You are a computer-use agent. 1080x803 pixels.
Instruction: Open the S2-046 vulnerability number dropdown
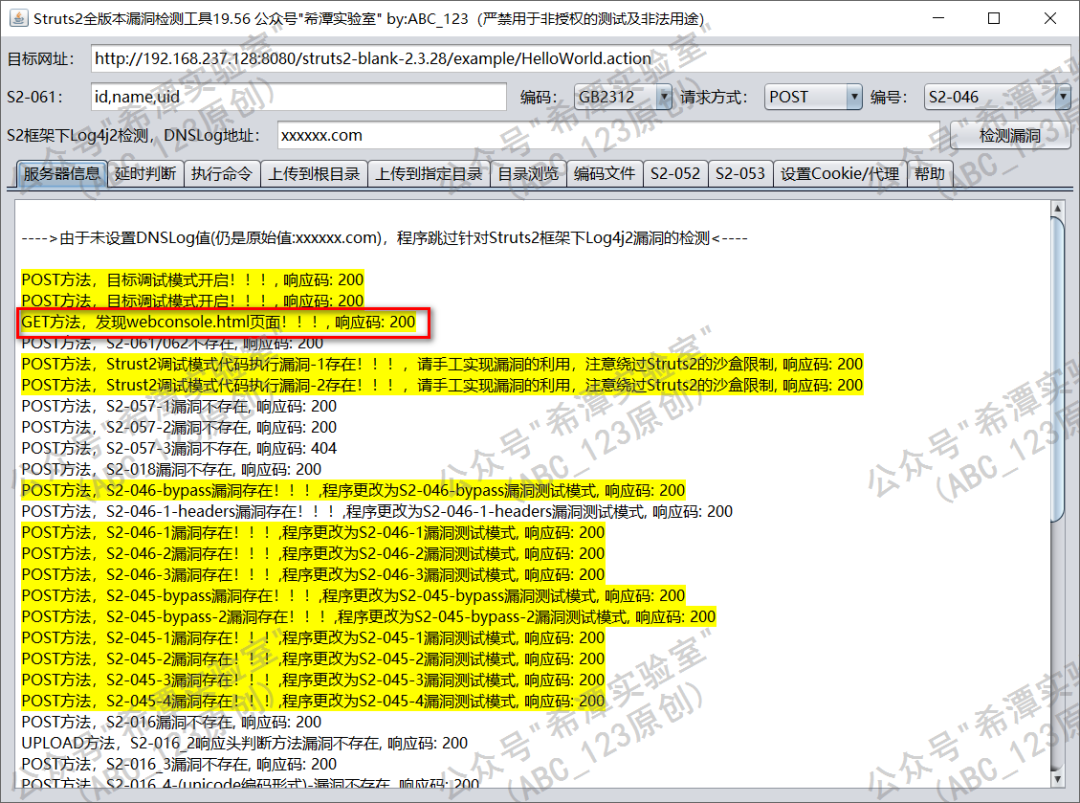coord(997,97)
